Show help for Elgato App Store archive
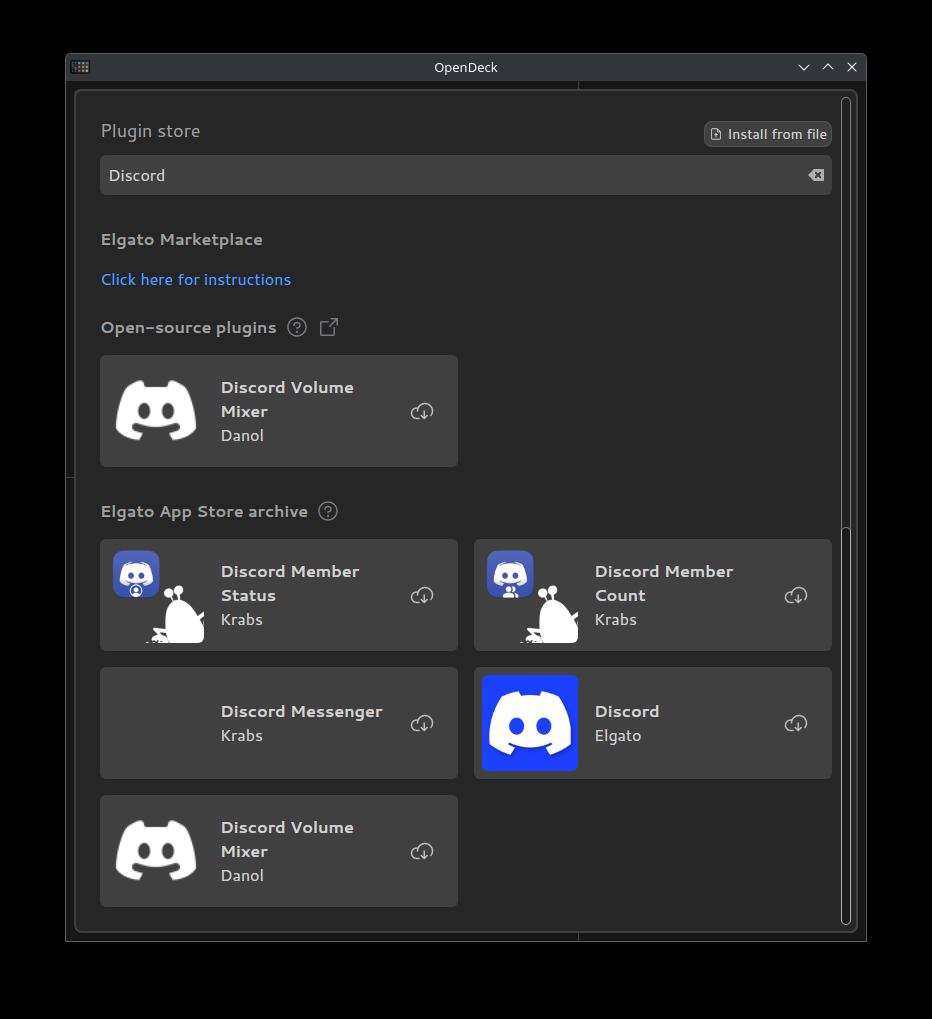 pyautogui.click(x=328, y=511)
